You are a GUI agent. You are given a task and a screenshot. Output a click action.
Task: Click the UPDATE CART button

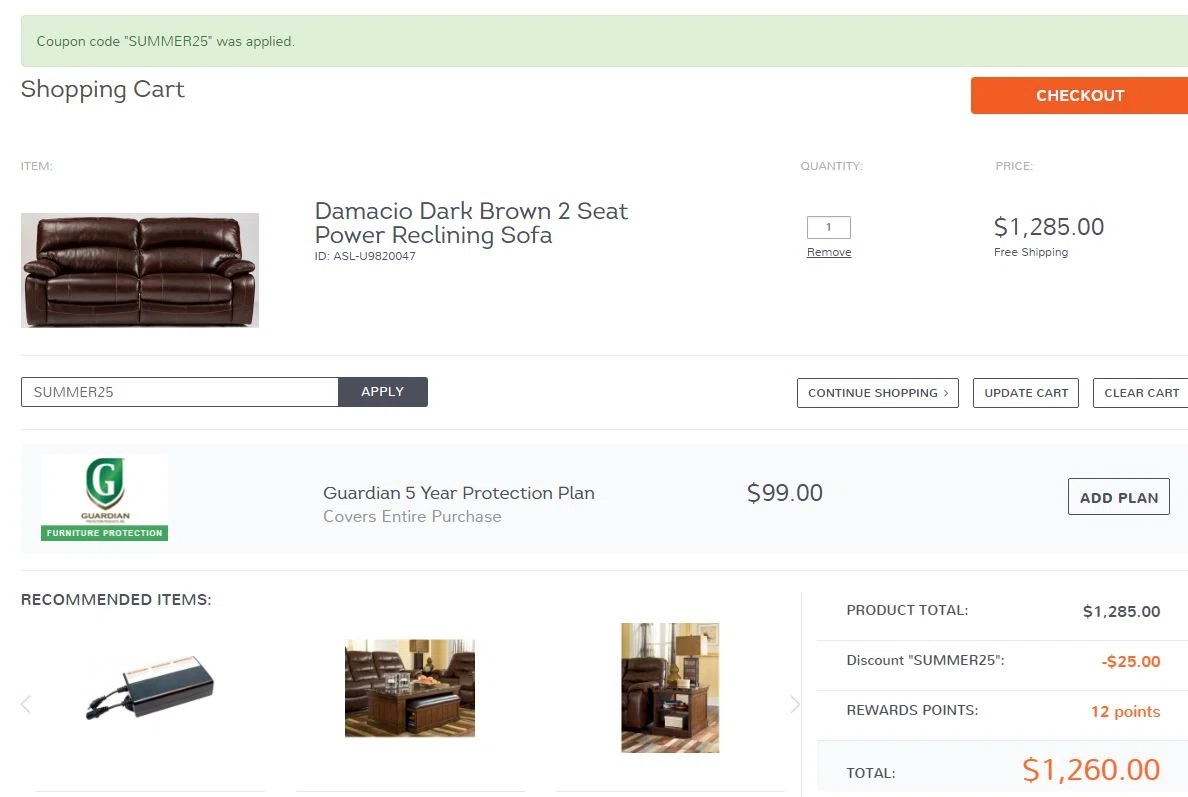click(1026, 392)
